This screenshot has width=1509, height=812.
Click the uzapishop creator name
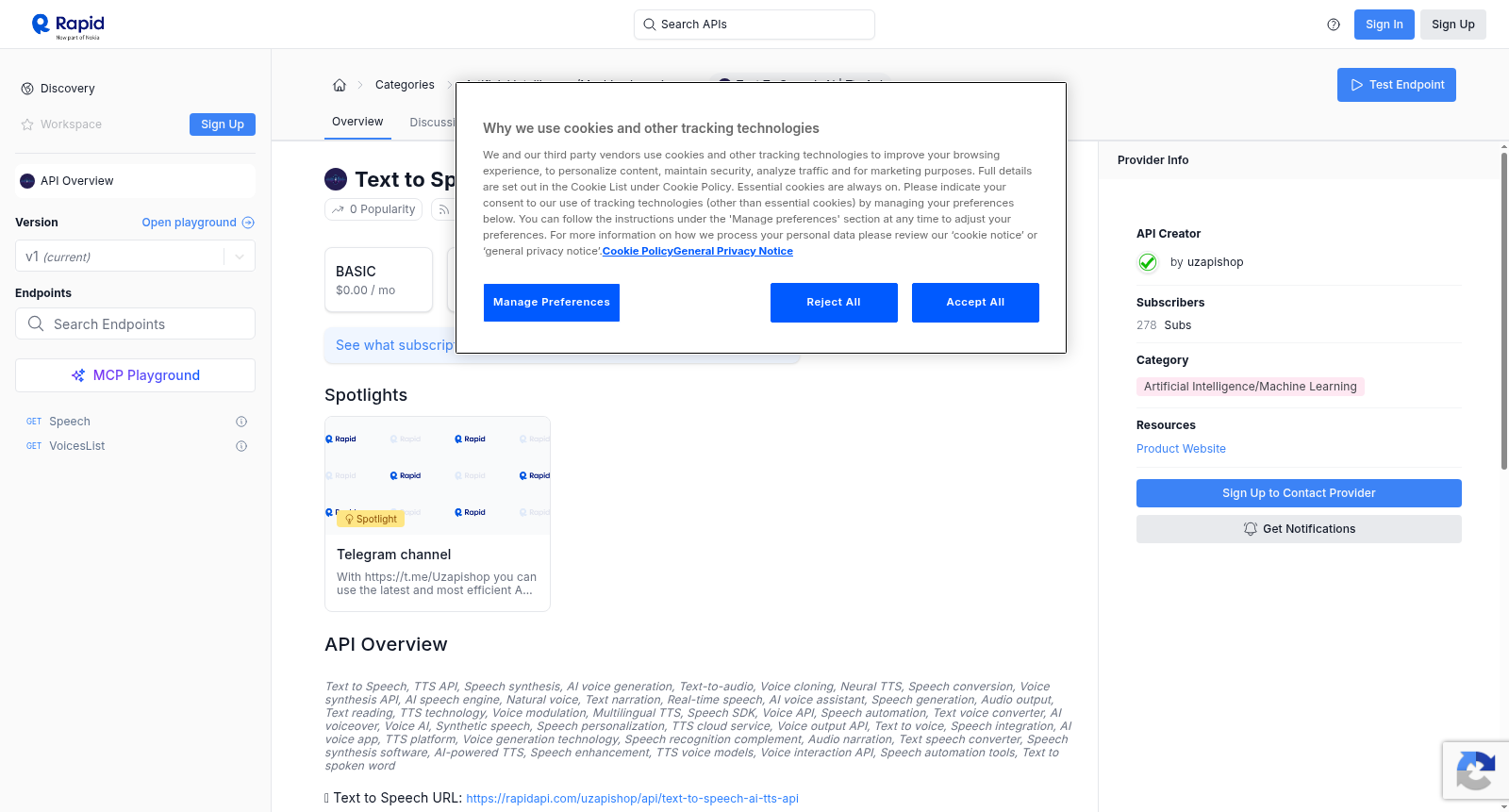[1215, 262]
